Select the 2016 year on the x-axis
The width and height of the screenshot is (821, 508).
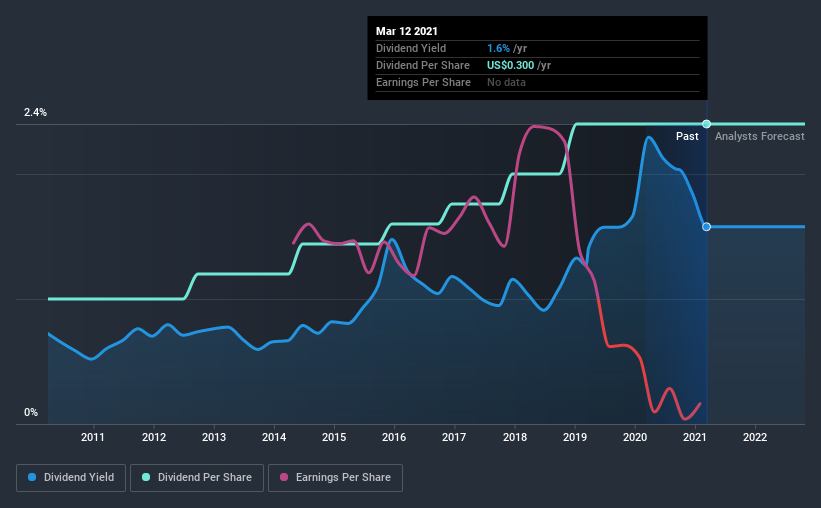click(x=394, y=437)
